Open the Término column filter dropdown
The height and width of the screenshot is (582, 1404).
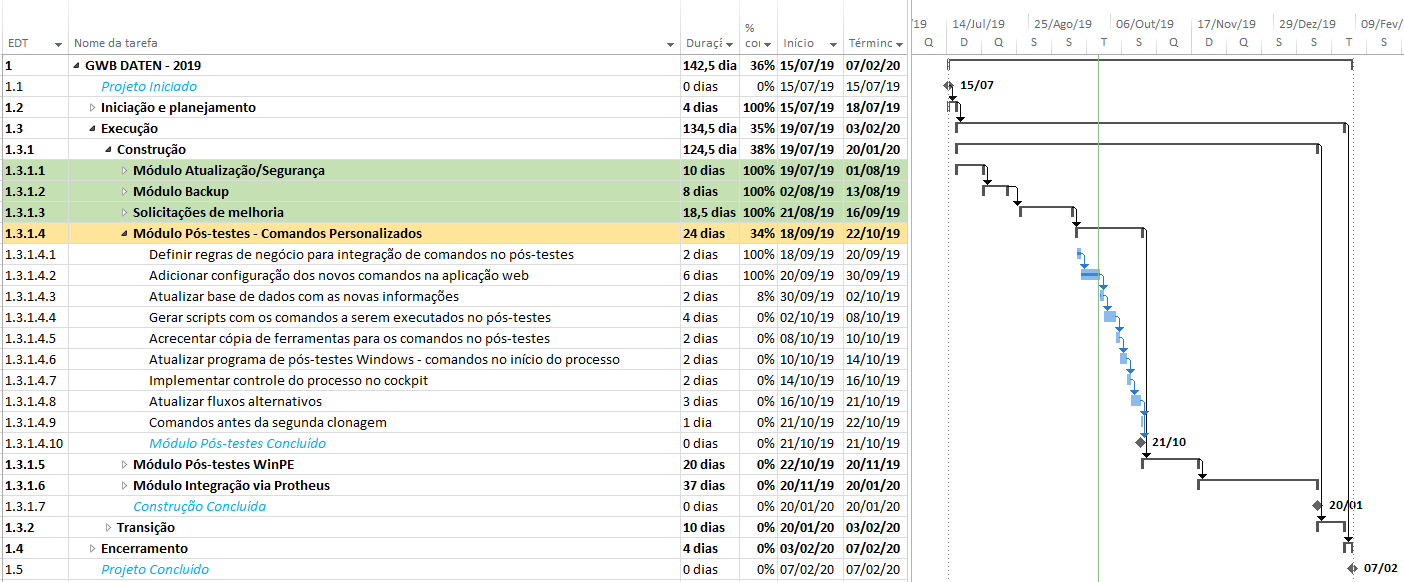coord(899,45)
